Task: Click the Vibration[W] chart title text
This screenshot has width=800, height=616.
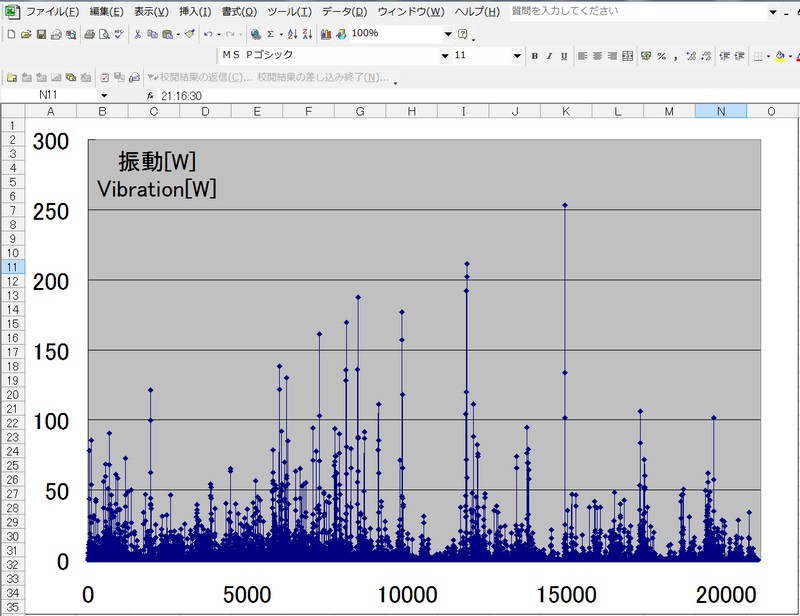Action: 157,189
